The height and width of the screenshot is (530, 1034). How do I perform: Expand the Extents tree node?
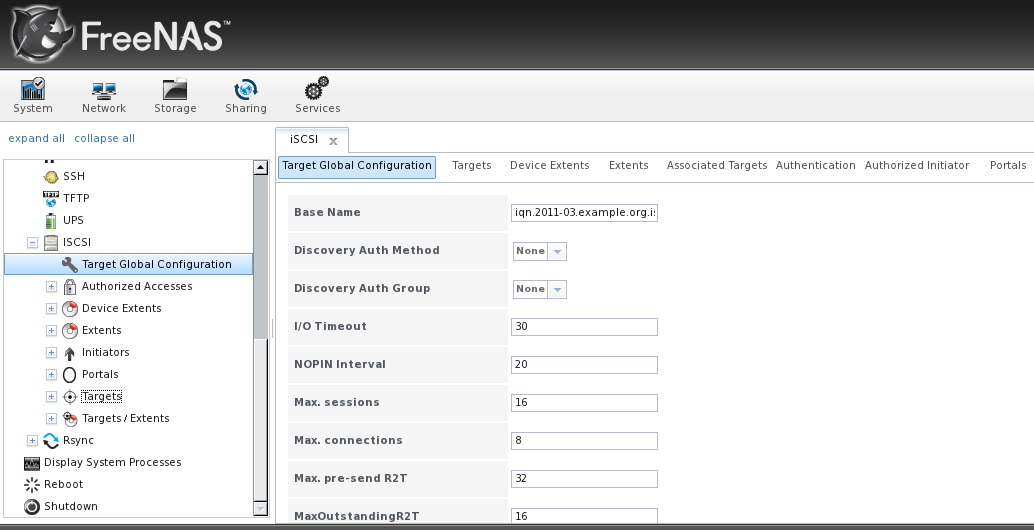point(51,330)
